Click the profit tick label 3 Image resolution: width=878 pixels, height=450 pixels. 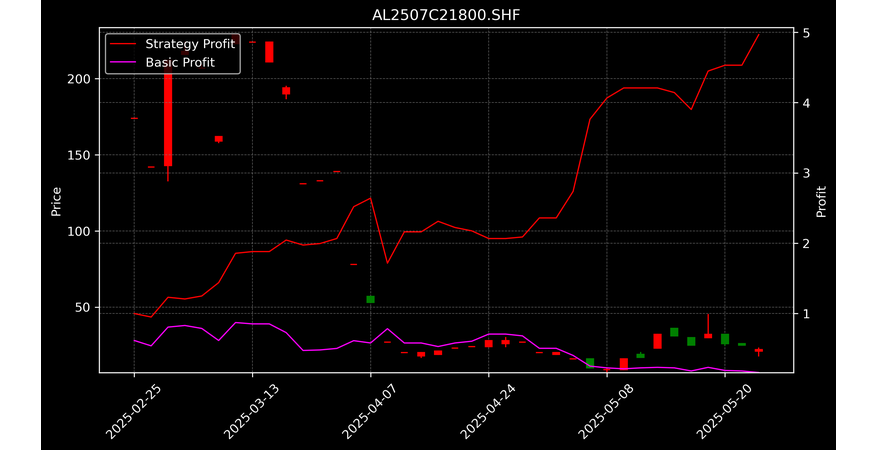click(x=806, y=173)
